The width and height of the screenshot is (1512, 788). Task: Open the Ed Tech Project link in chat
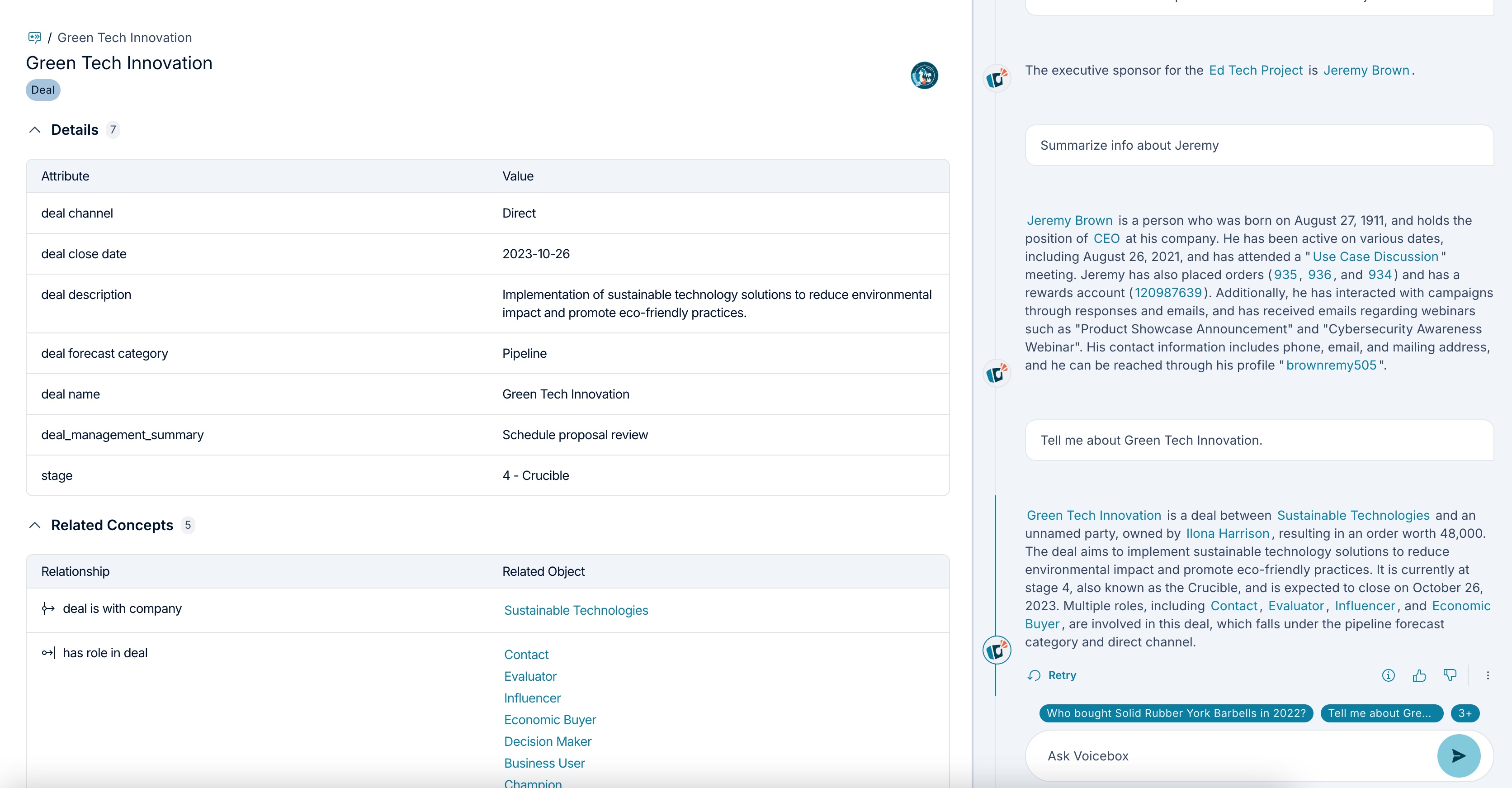click(x=1256, y=71)
